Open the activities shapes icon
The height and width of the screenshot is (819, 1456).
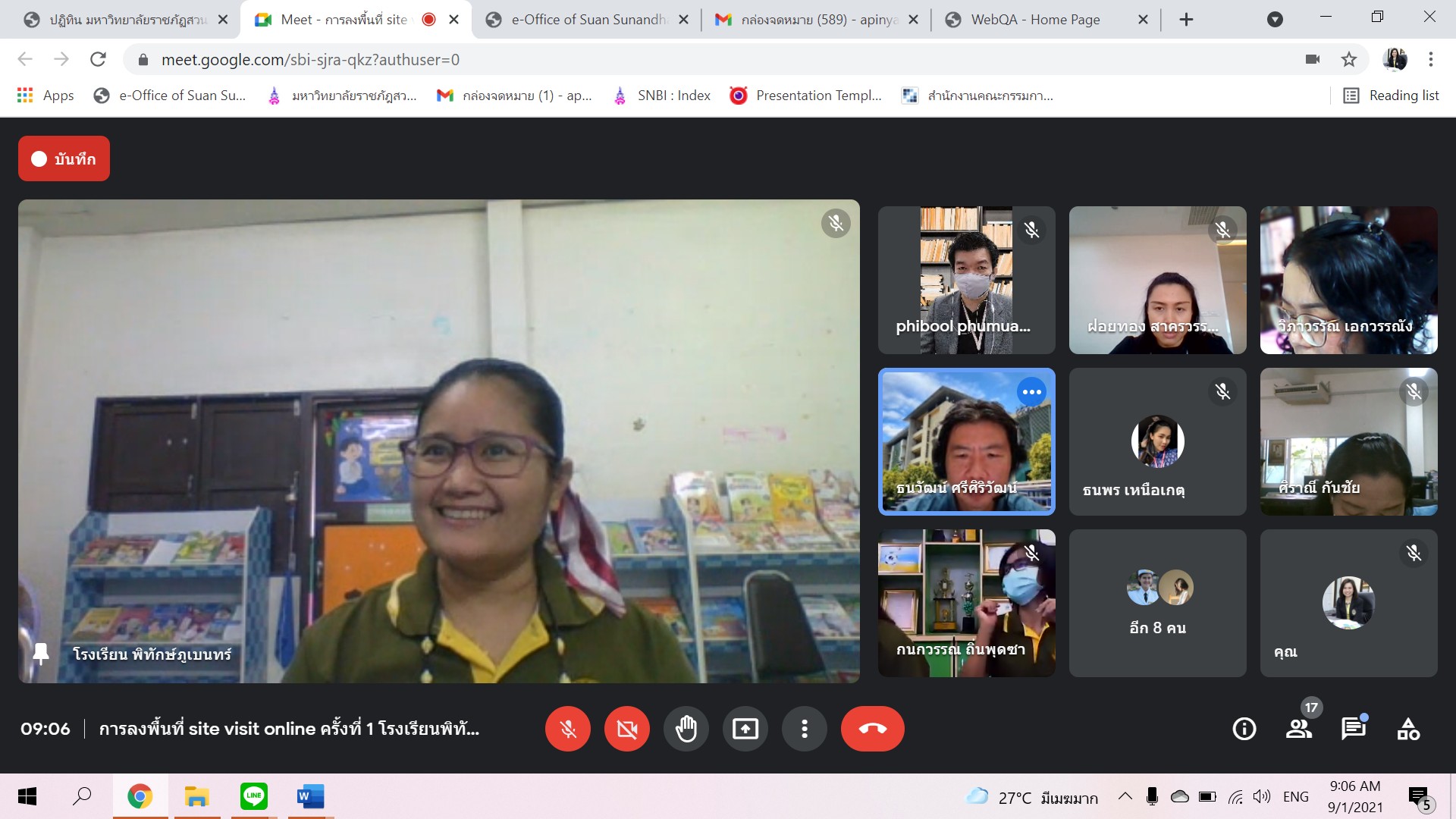click(x=1408, y=729)
